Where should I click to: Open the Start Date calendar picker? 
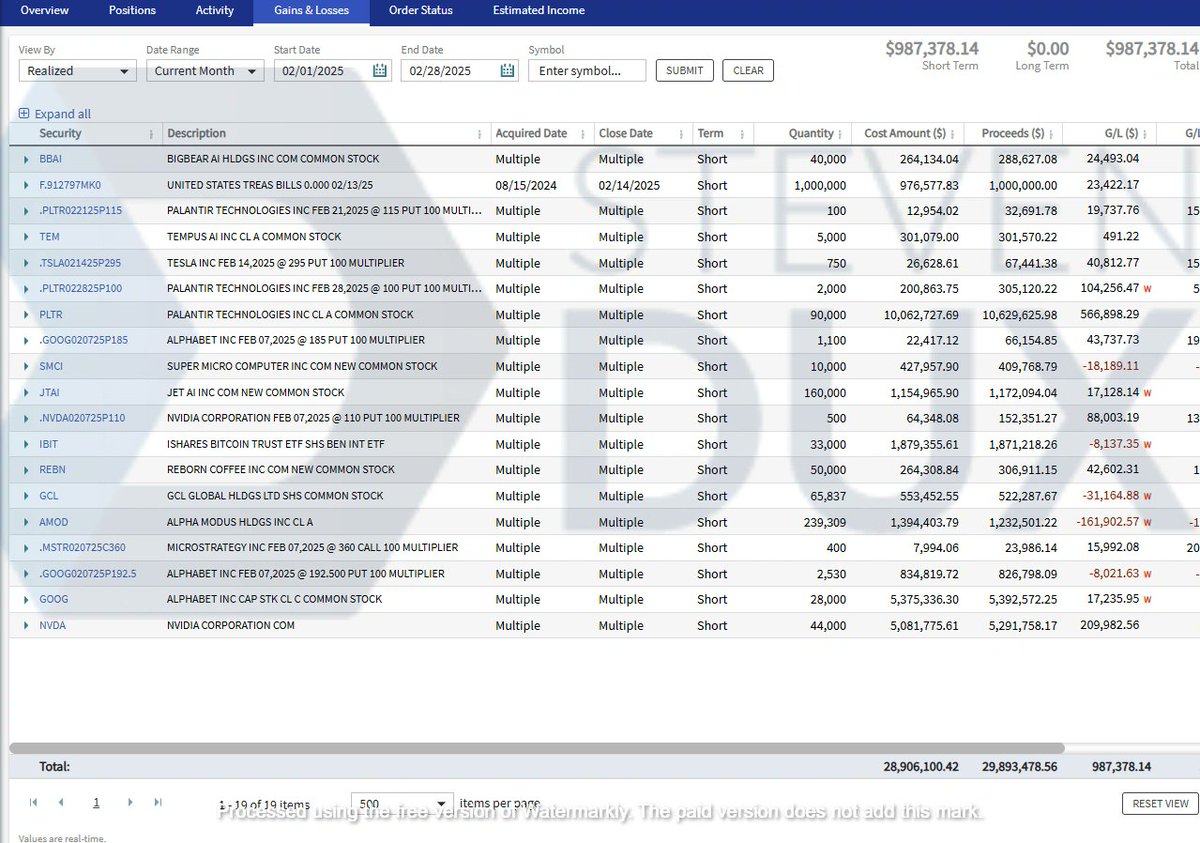[379, 70]
